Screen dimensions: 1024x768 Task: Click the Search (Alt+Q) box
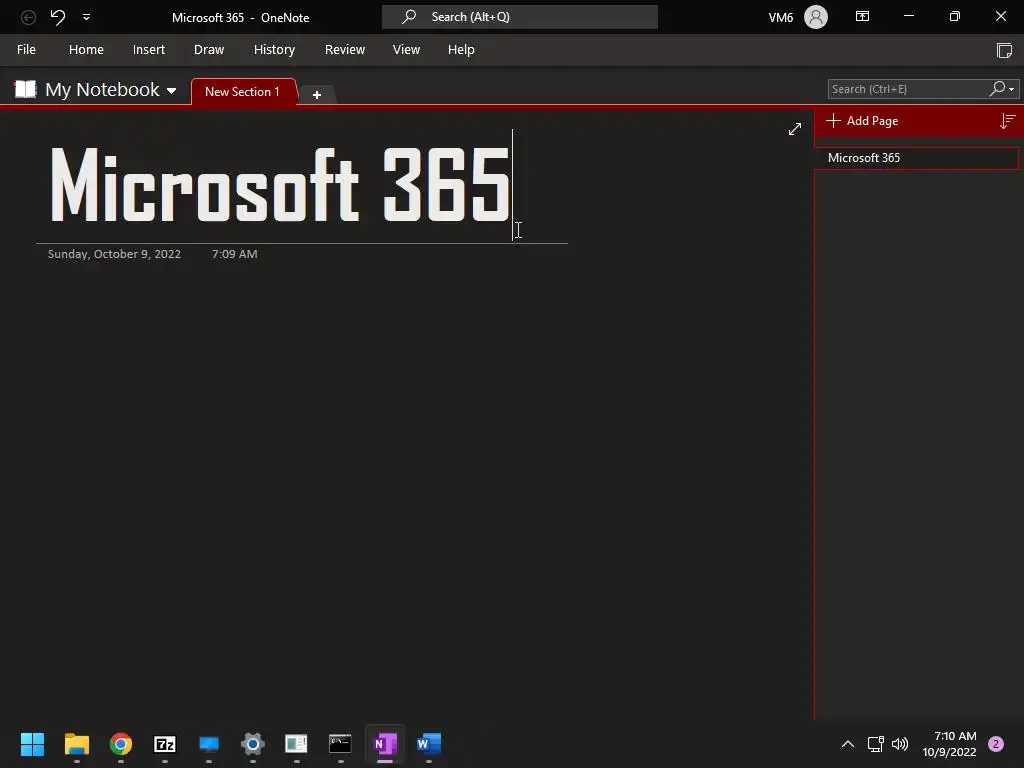click(x=519, y=17)
